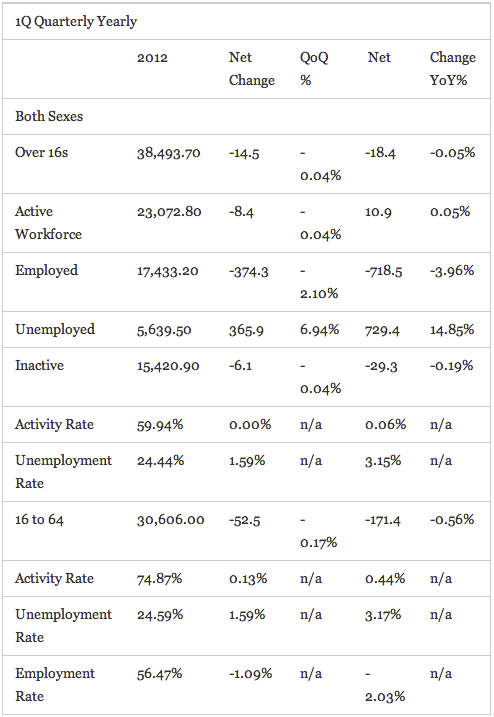Screen dimensions: 494x717
Task: Select the Employed yearly net change -718.5
Action: 383,271
